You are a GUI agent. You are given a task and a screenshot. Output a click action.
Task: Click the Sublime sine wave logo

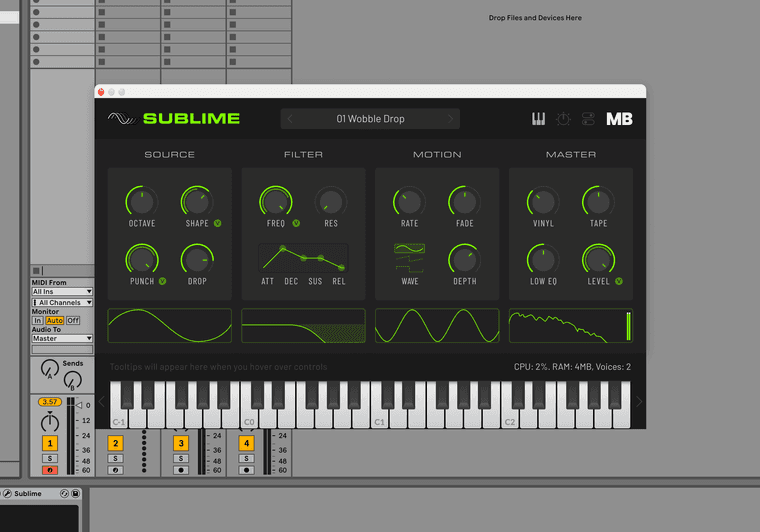pyautogui.click(x=120, y=119)
